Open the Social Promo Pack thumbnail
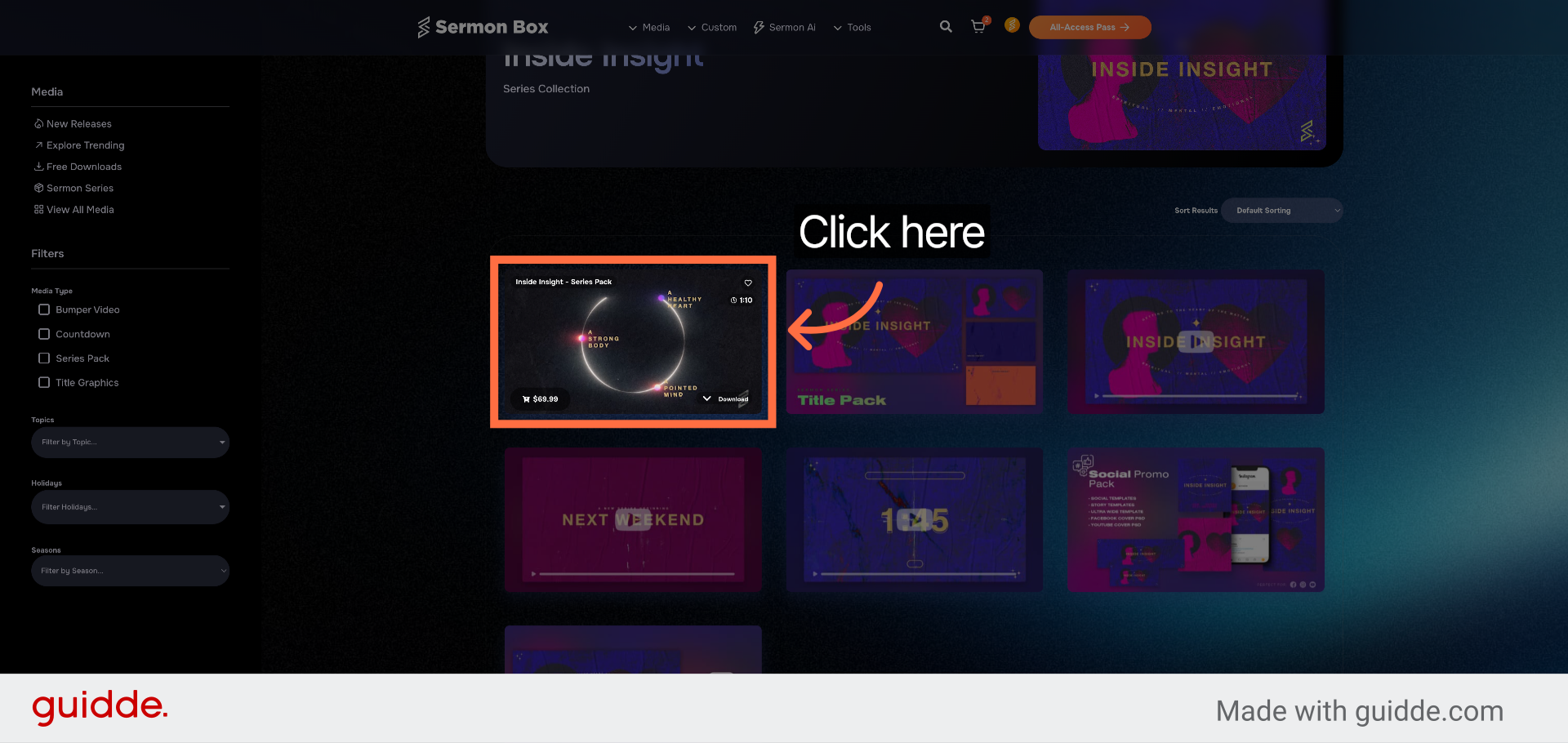1568x743 pixels. 1196,519
